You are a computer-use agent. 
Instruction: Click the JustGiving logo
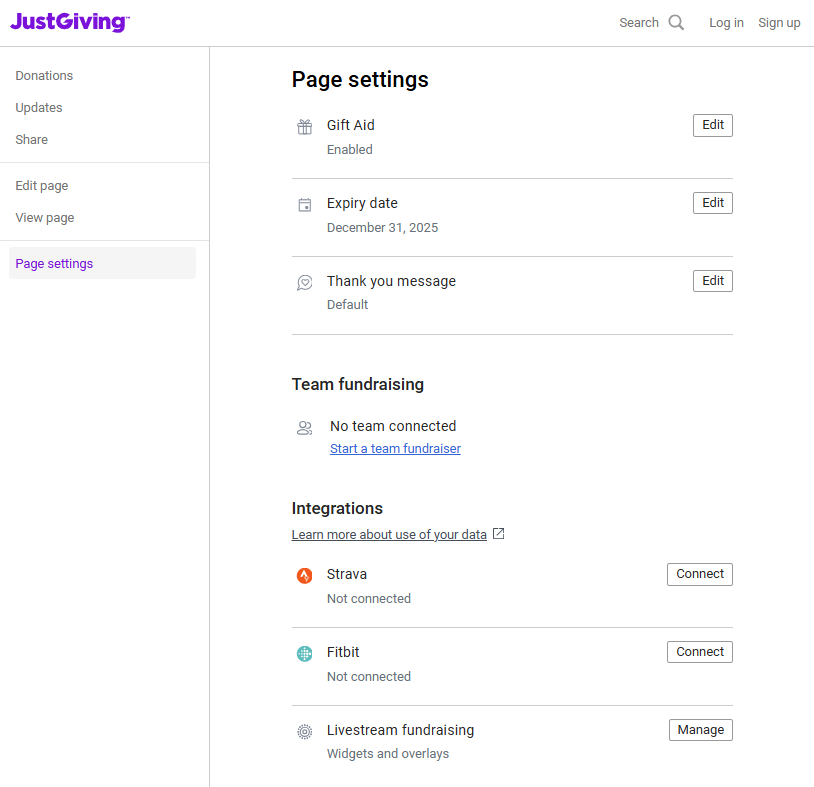[69, 22]
